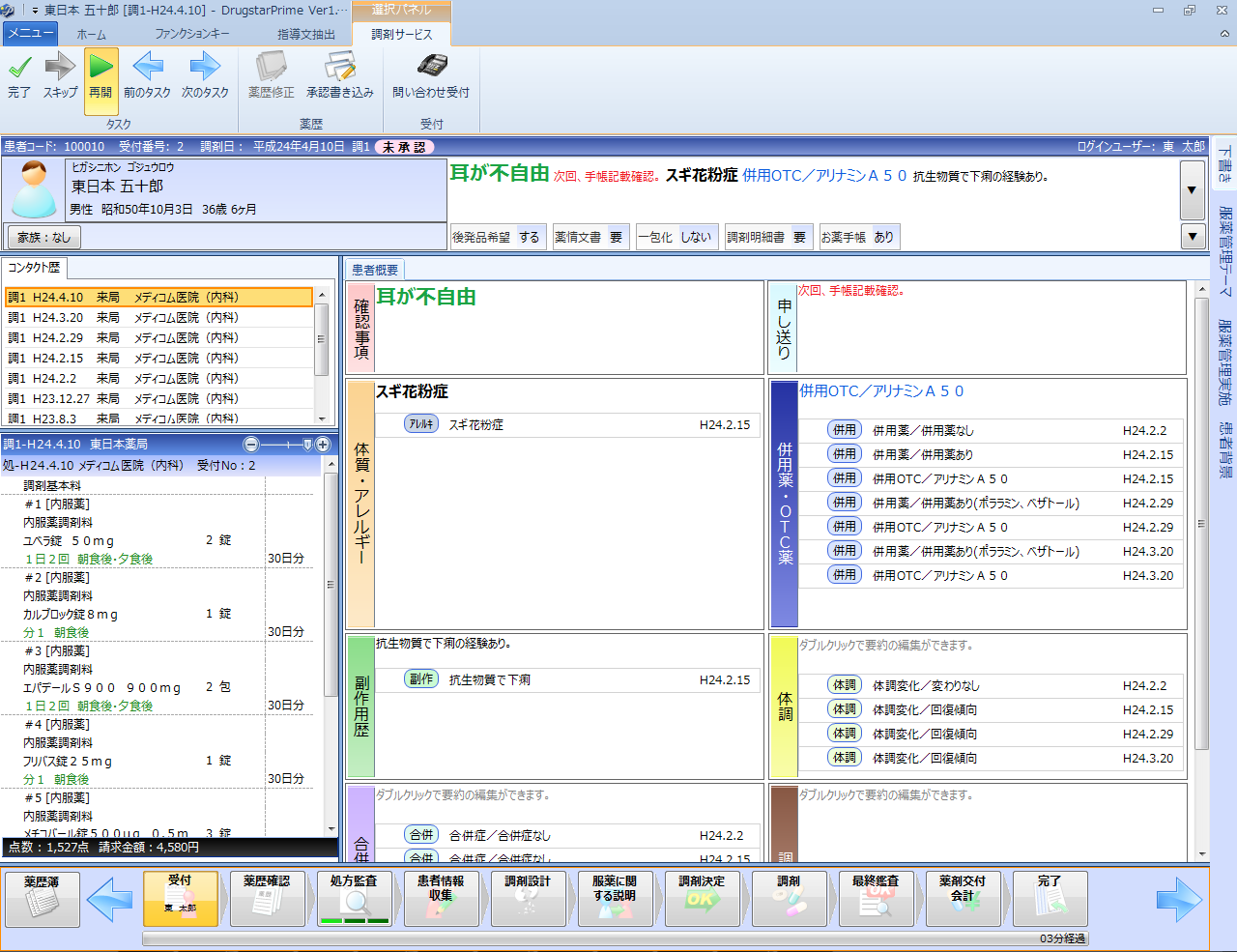The height and width of the screenshot is (952, 1237).
Task: Click the large right arrow in workflow bar
Action: click(1179, 899)
